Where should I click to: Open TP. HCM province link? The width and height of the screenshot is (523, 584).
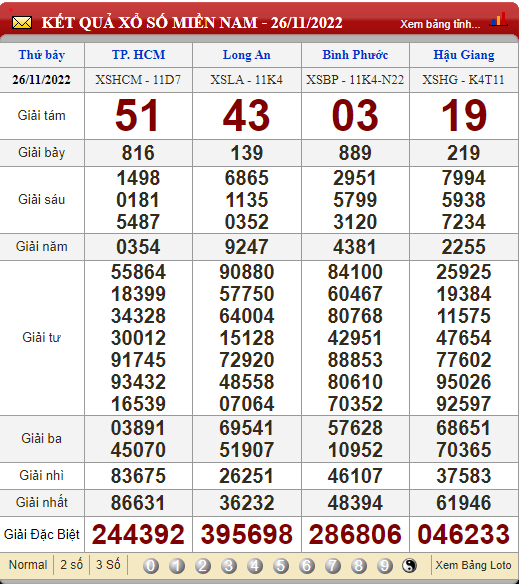(x=138, y=55)
